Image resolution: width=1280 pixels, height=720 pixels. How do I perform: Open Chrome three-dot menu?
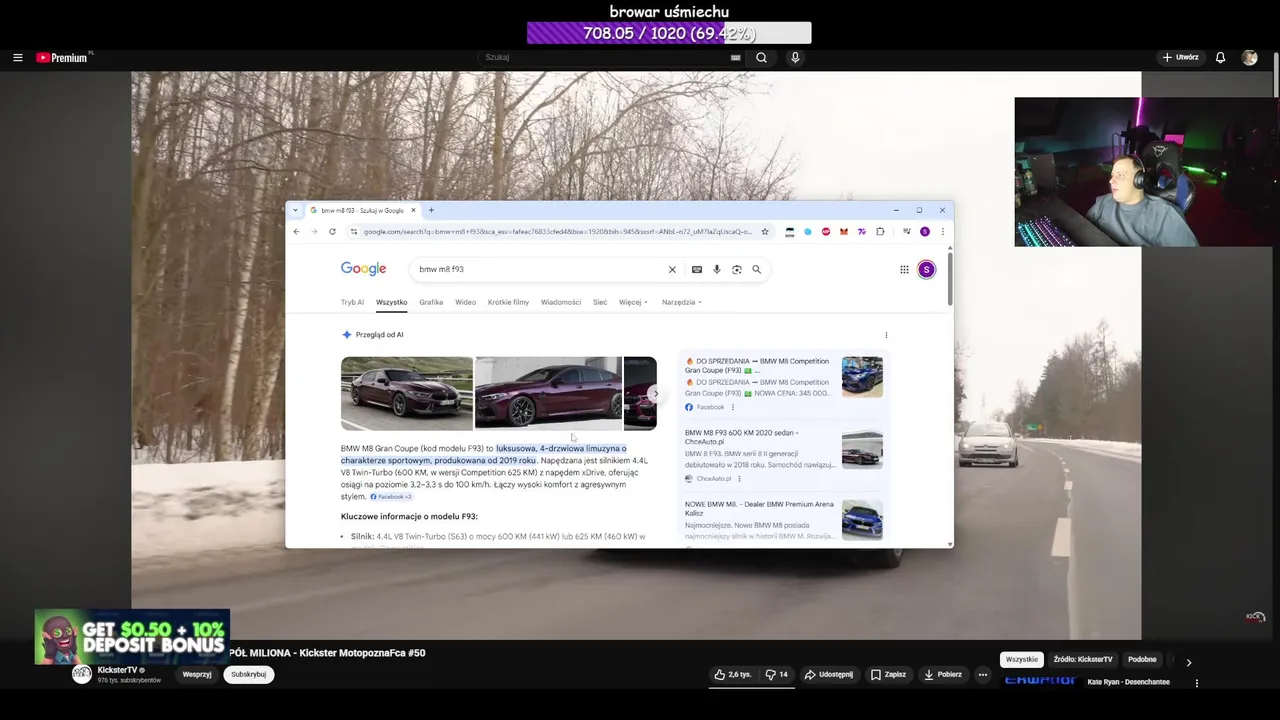942,232
